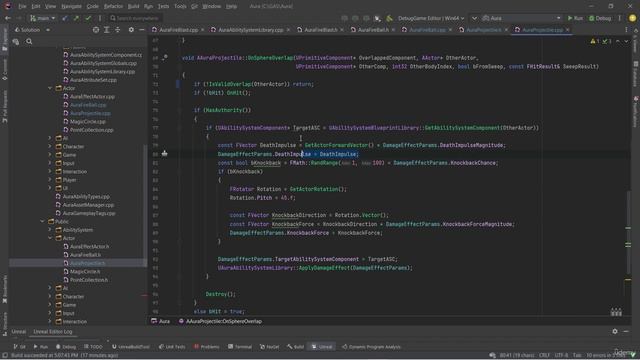
Task: Open the Build menu
Action: click(x=133, y=6)
